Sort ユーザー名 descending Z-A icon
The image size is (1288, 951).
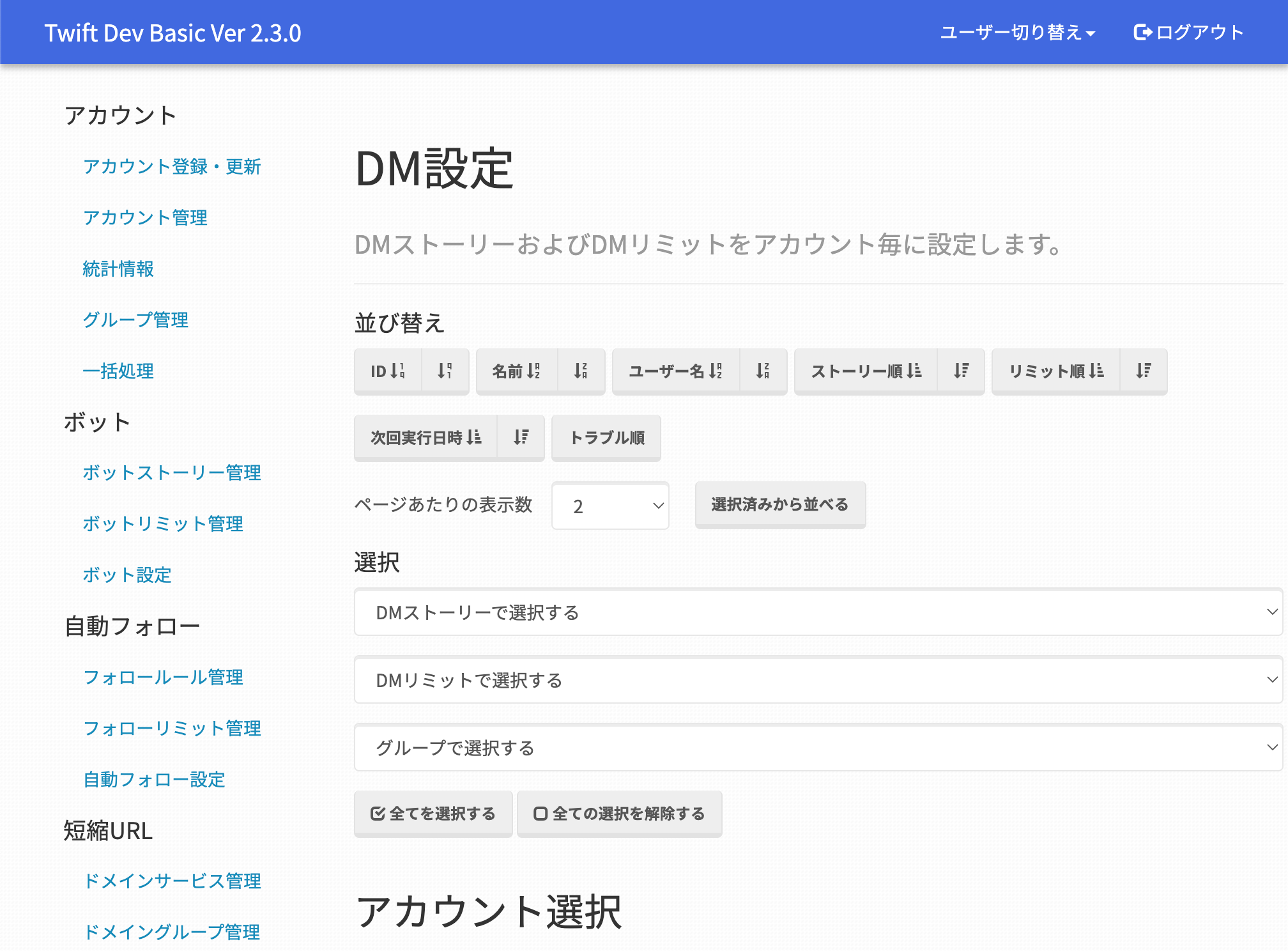click(x=763, y=371)
